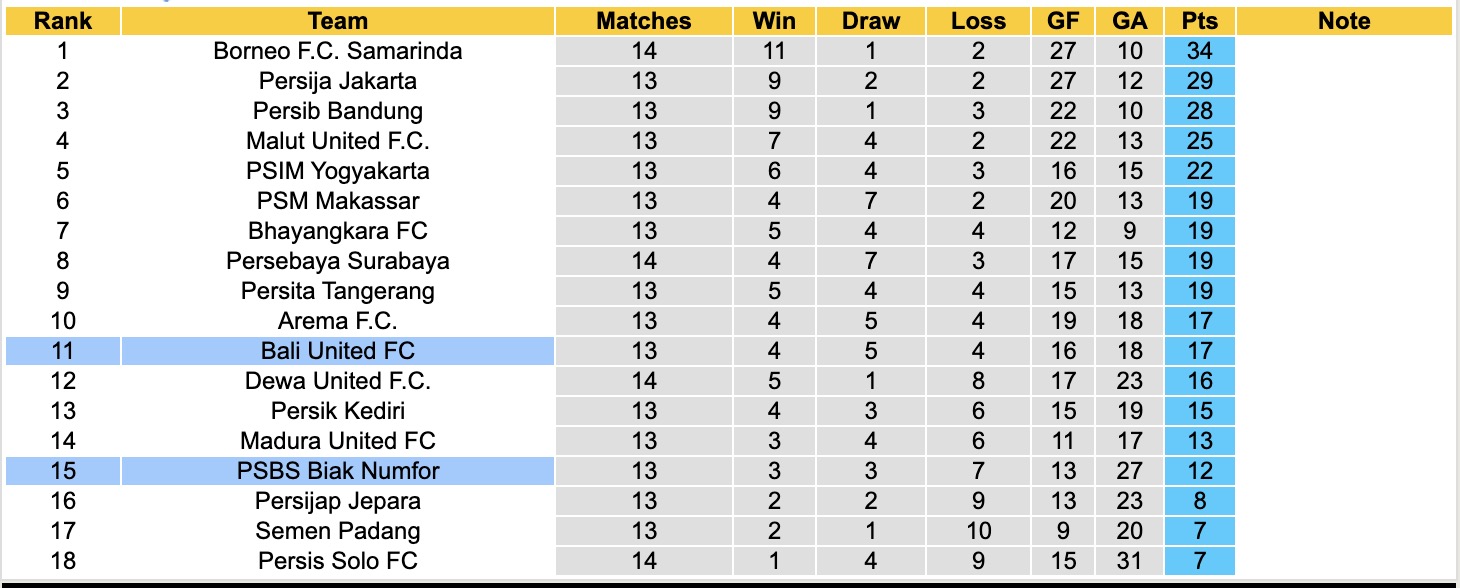Click the Loss column header
1460x588 pixels.
(x=977, y=21)
